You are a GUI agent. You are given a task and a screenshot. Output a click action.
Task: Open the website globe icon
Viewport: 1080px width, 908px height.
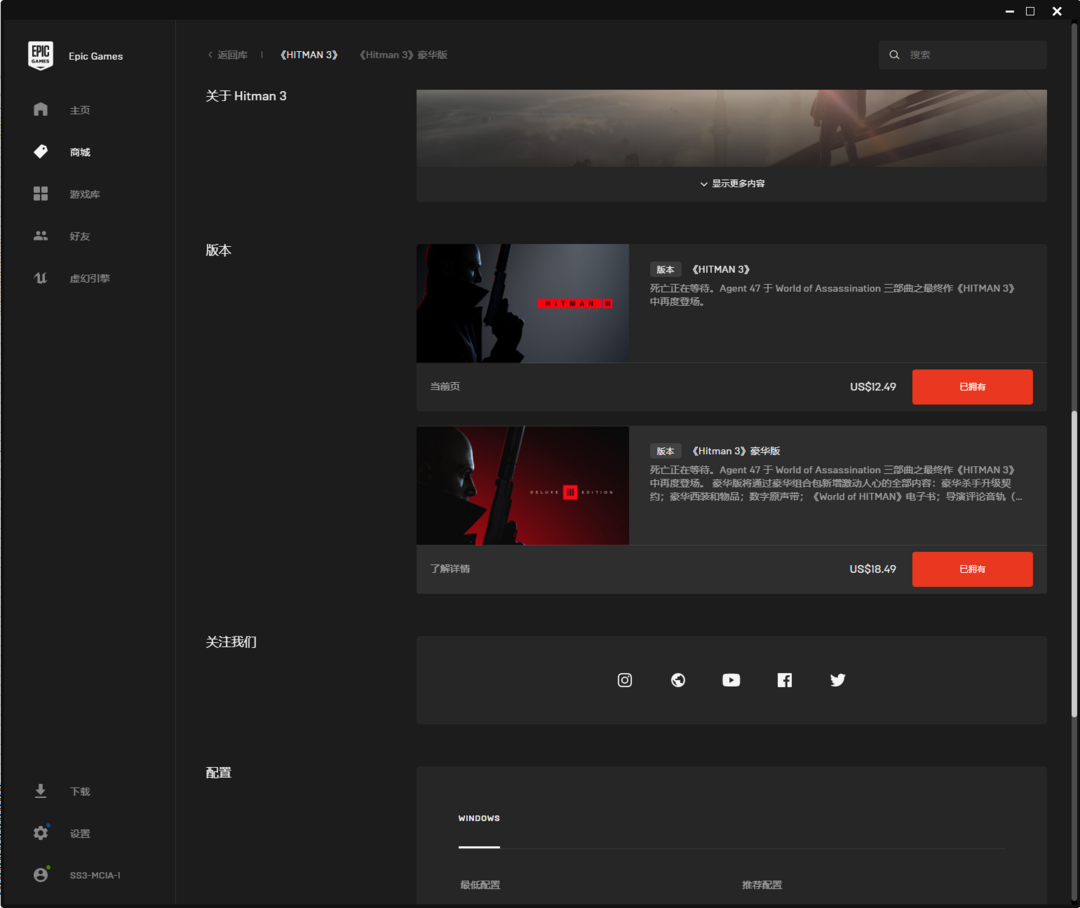678,680
